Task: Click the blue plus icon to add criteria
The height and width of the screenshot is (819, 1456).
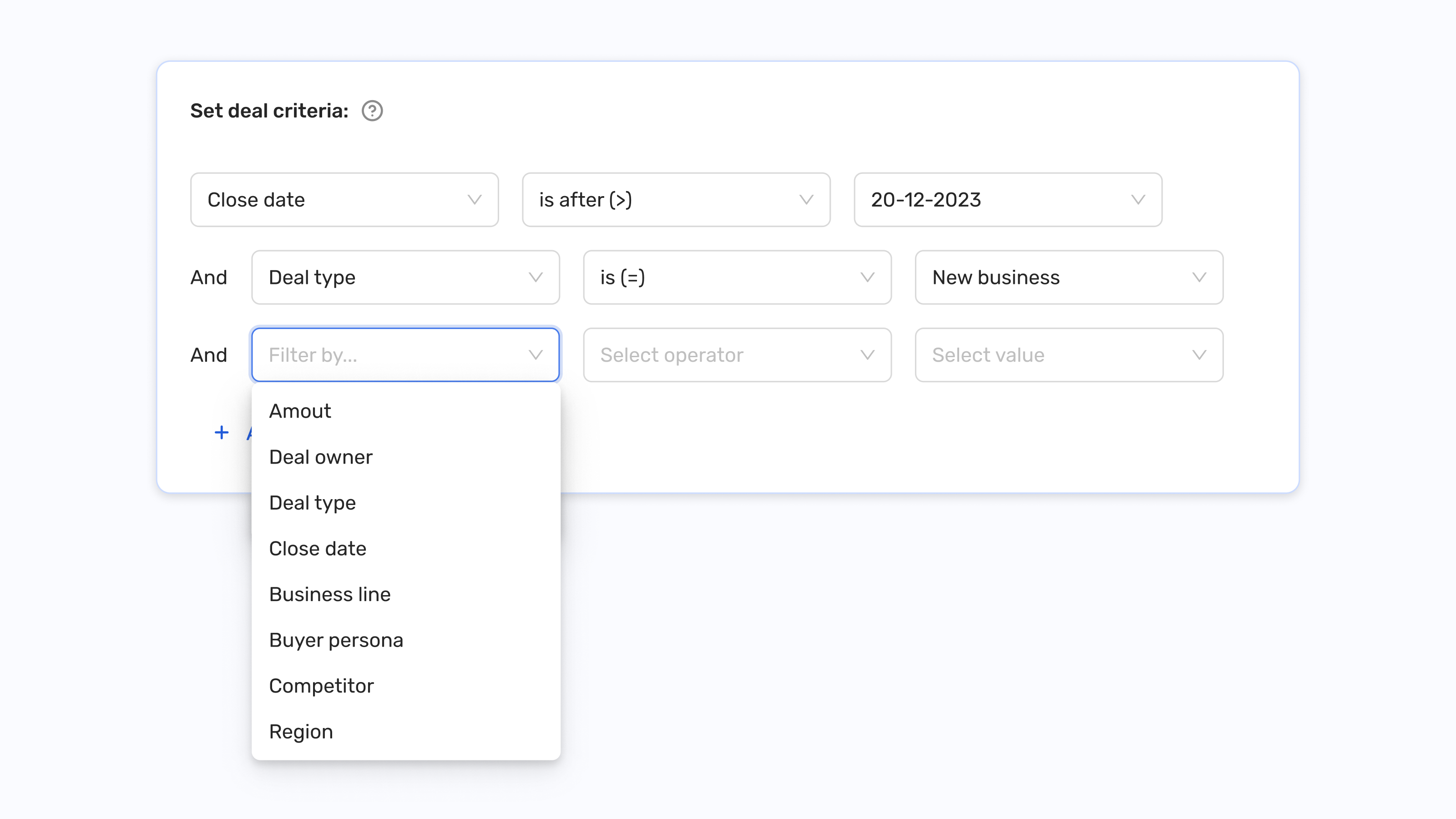Action: (x=222, y=432)
